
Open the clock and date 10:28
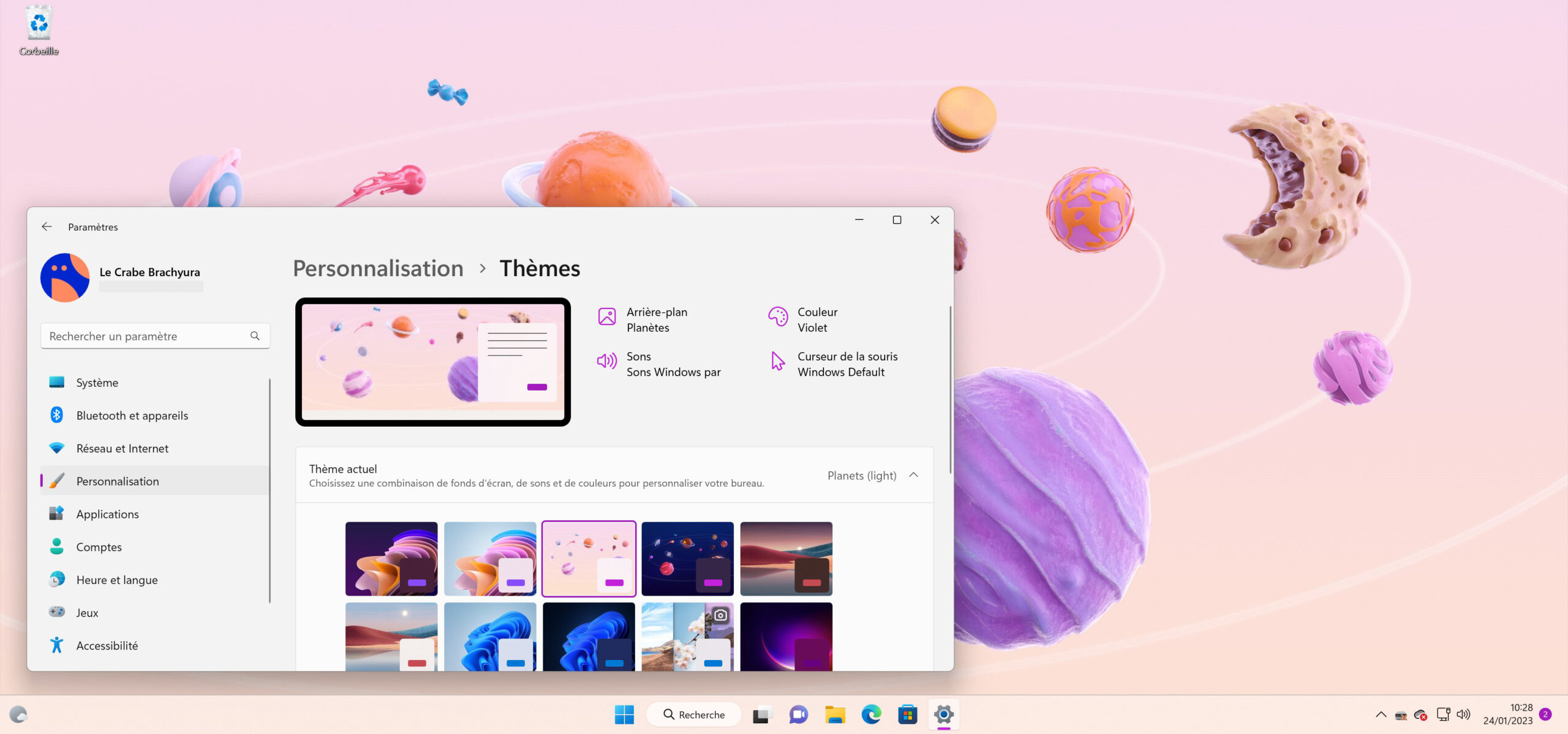[x=1507, y=714]
